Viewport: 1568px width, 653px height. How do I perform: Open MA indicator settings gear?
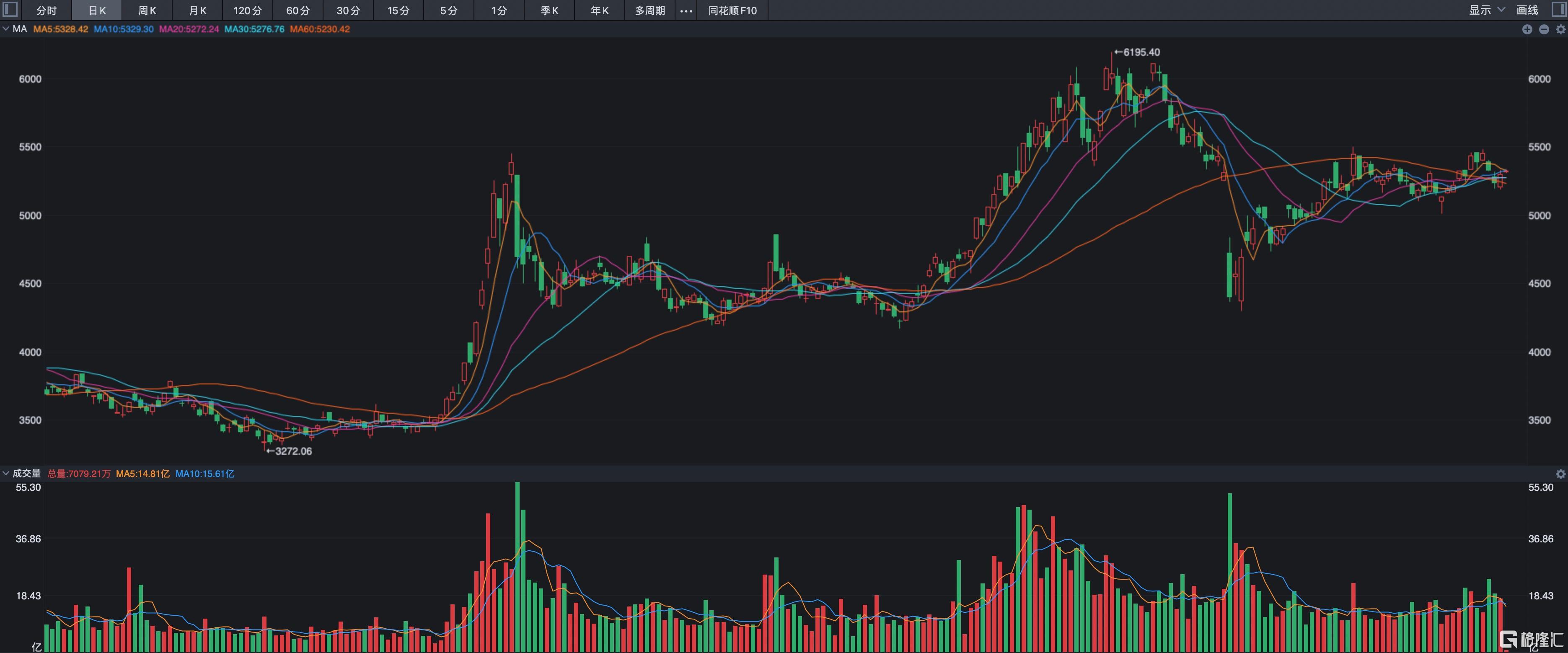(1561, 29)
